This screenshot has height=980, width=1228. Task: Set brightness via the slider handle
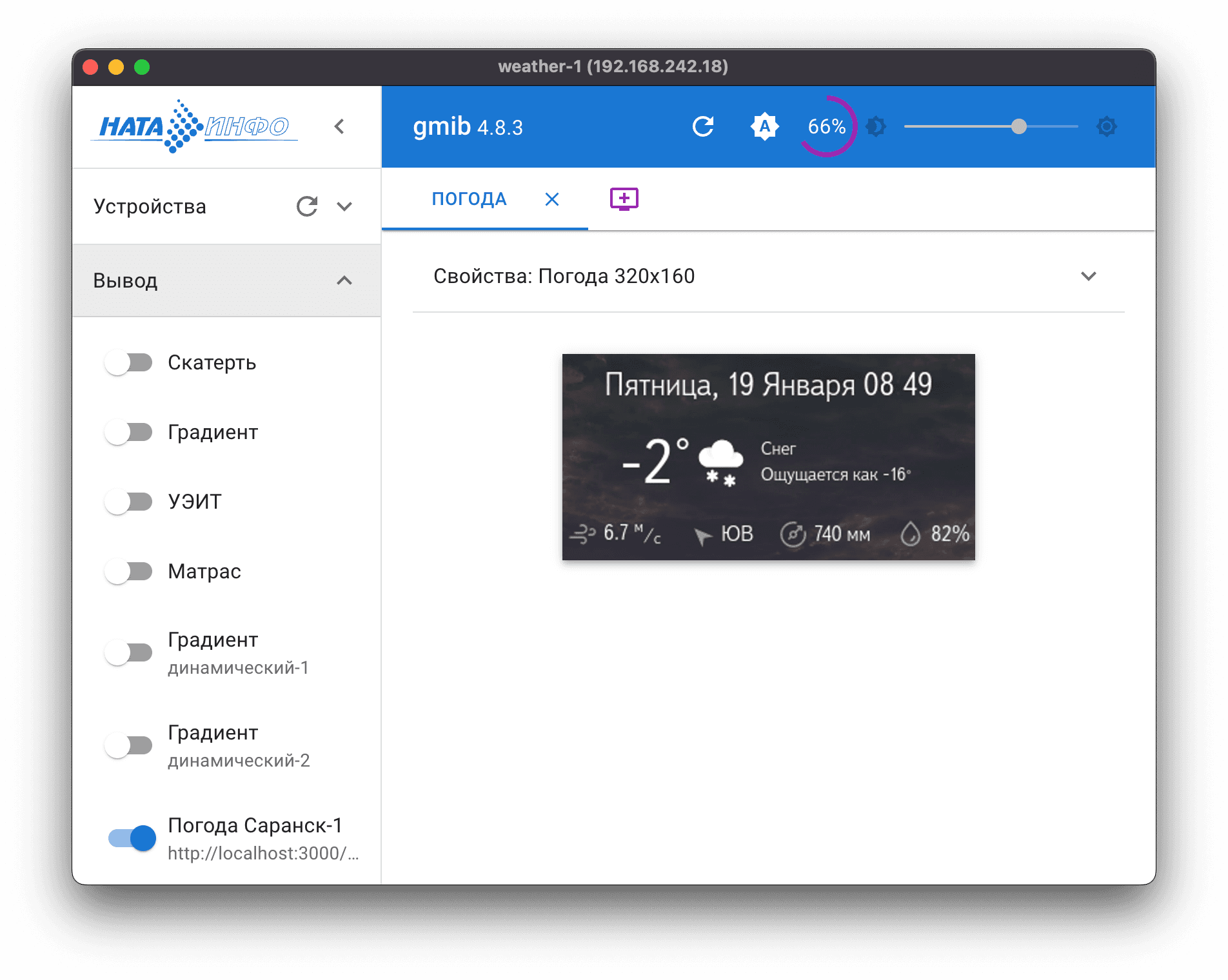coord(1019,126)
